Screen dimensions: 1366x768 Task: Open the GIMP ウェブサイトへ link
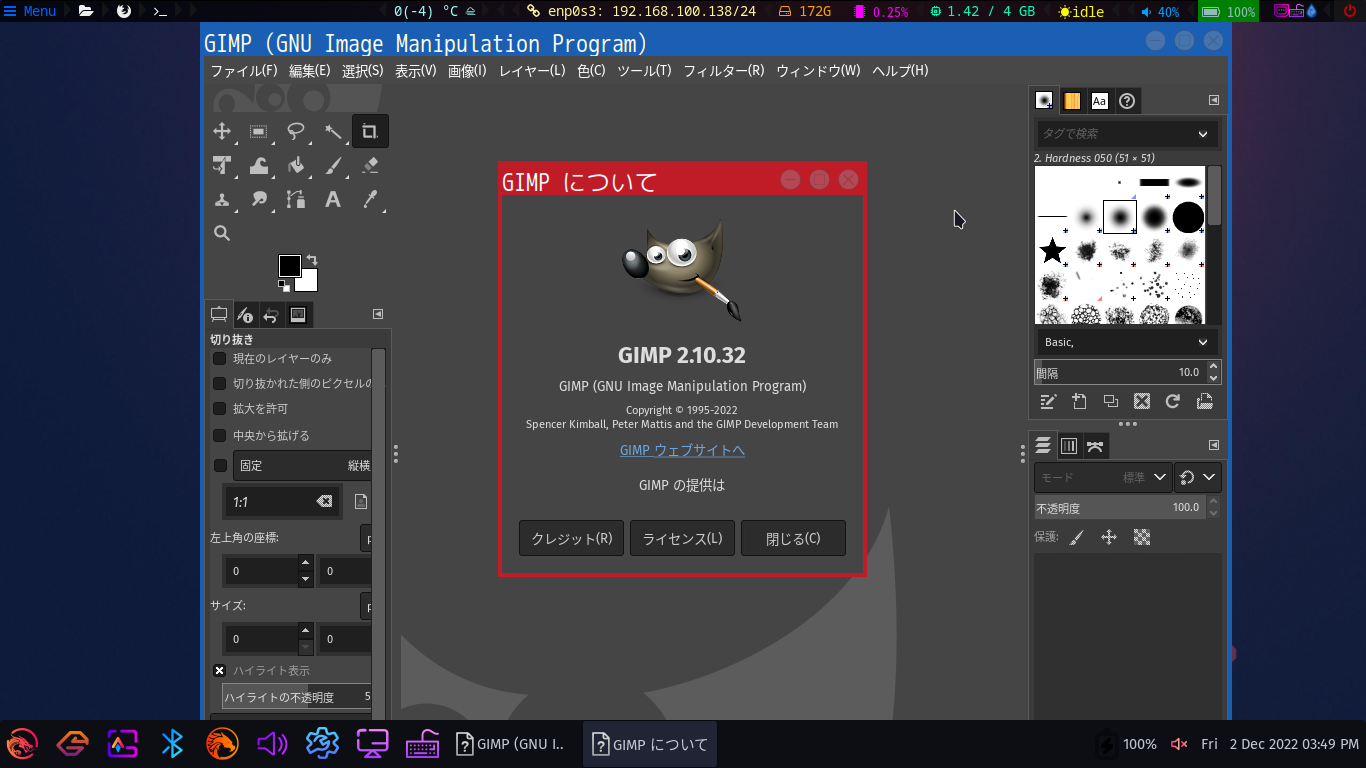click(682, 450)
